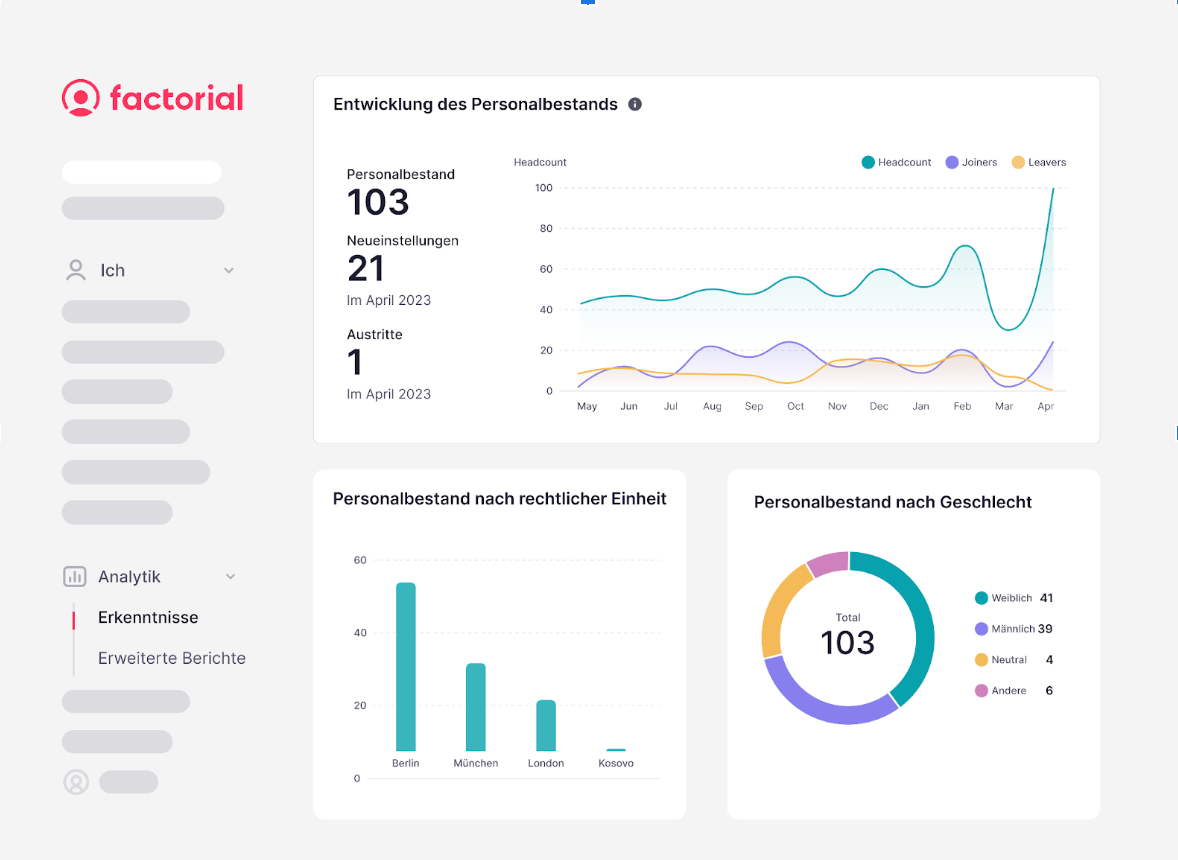Click the donut chart Total 103 center
This screenshot has height=860, width=1178.
(848, 637)
